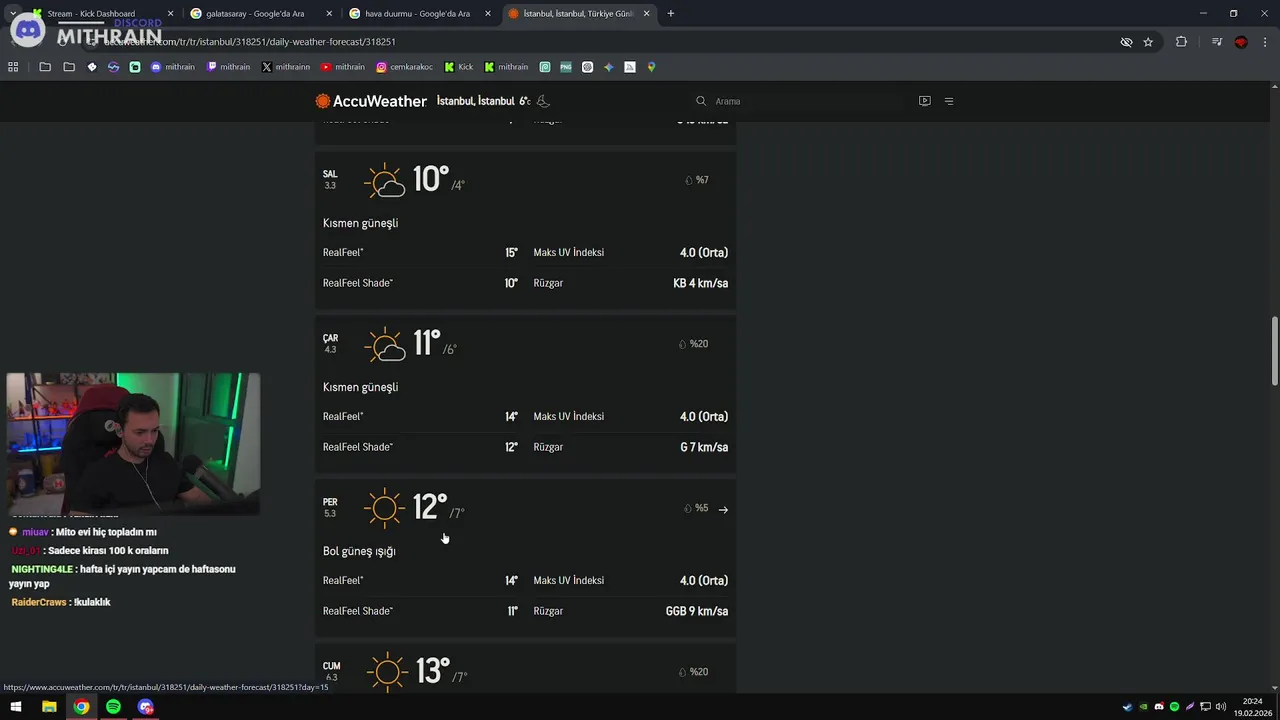The height and width of the screenshot is (720, 1280).
Task: Click the AccuWeather logo in the header
Action: [x=371, y=101]
